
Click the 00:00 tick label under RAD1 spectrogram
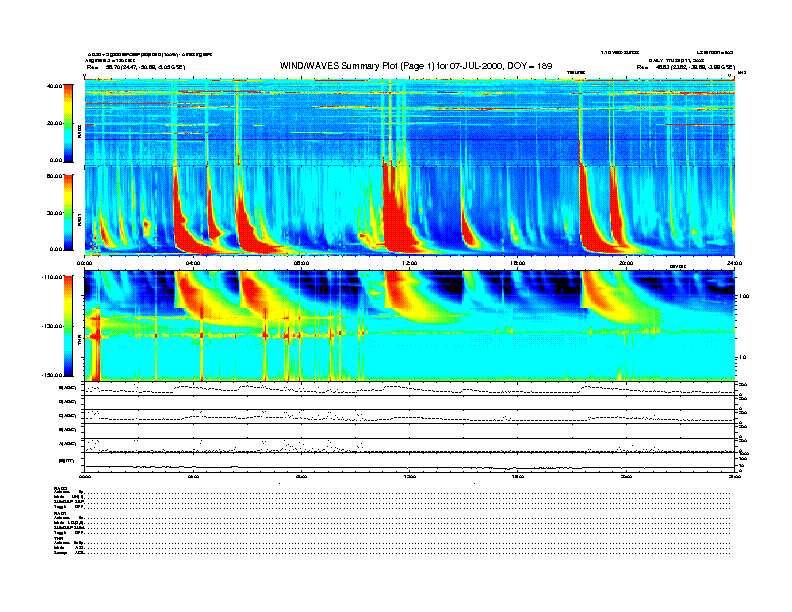pos(84,263)
